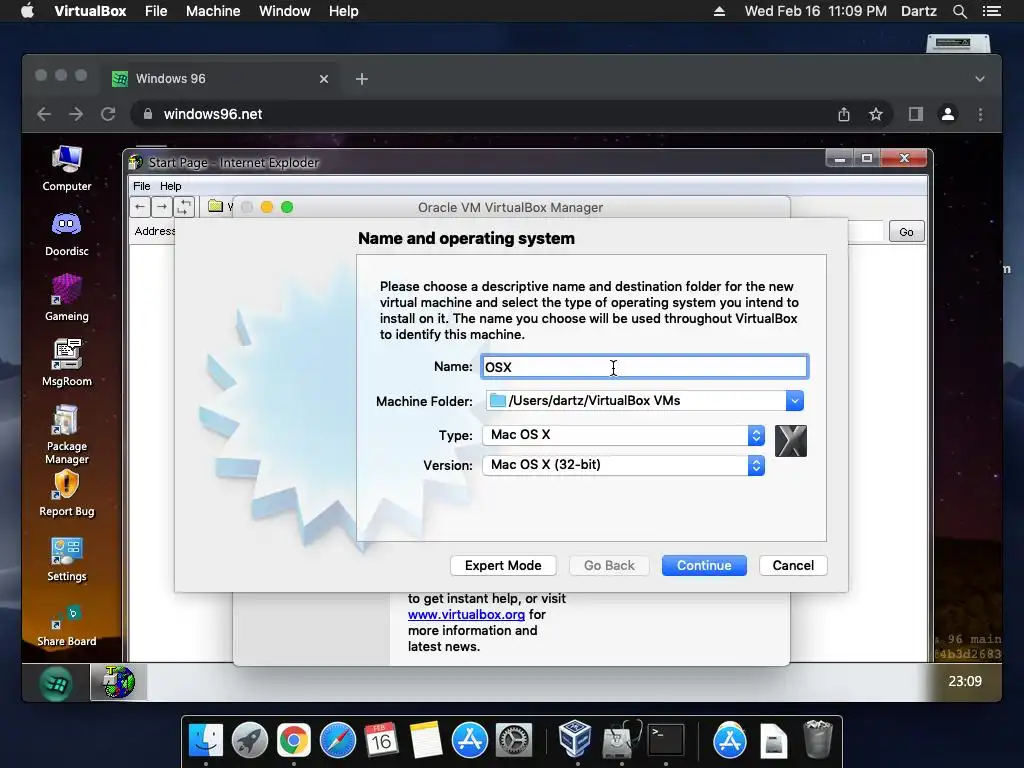Open Finder from the Dock
The image size is (1024, 768).
click(206, 741)
